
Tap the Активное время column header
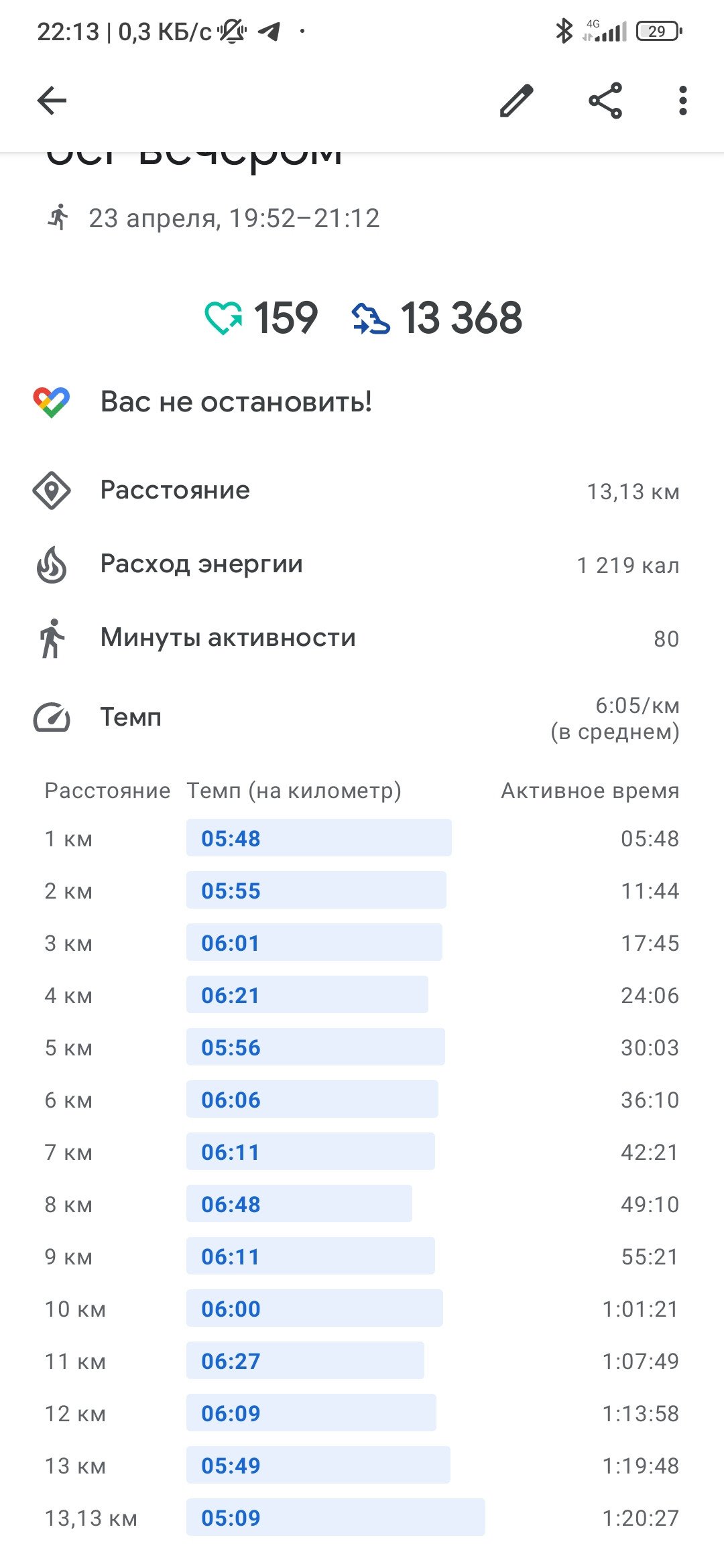click(590, 791)
